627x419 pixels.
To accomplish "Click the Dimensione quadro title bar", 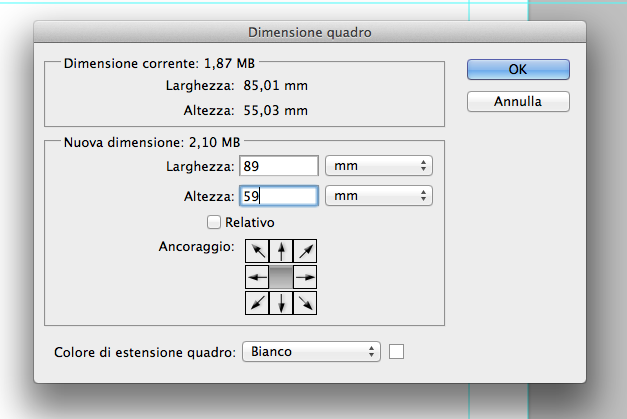I will (310, 33).
